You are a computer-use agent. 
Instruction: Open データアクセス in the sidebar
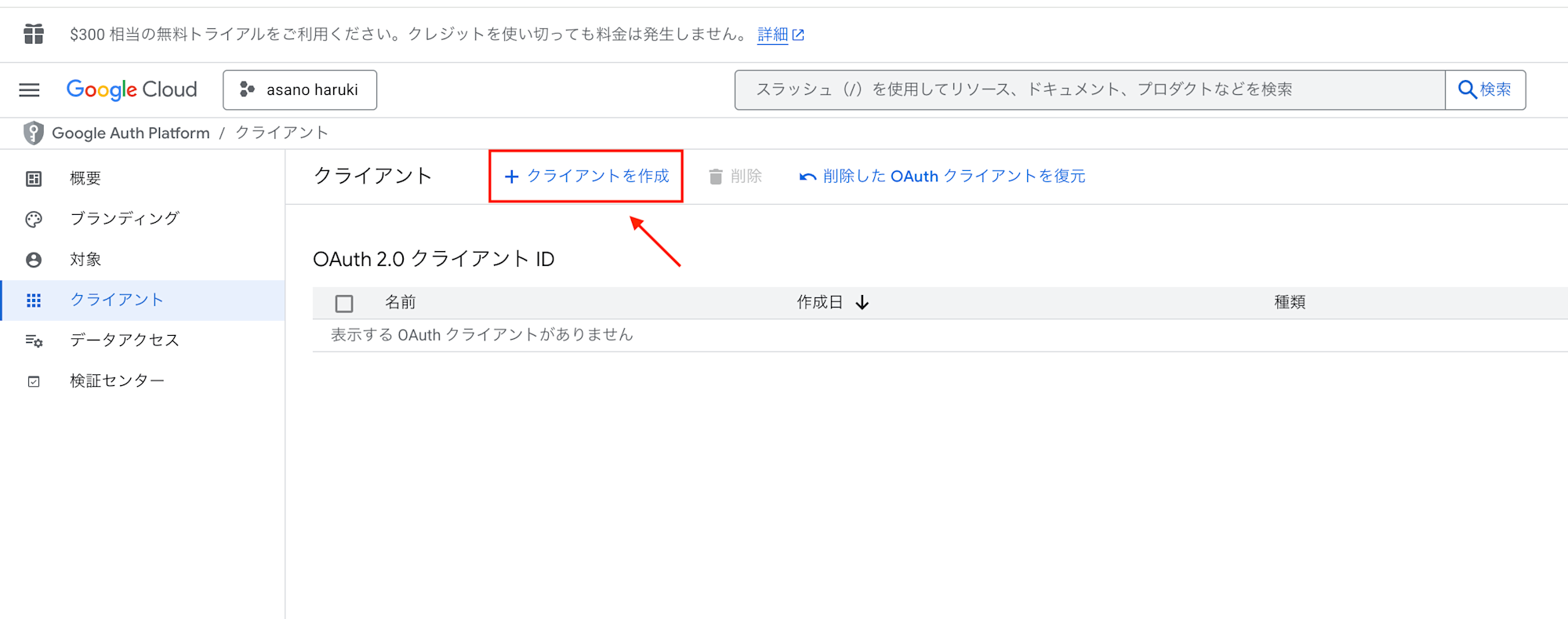(143, 340)
